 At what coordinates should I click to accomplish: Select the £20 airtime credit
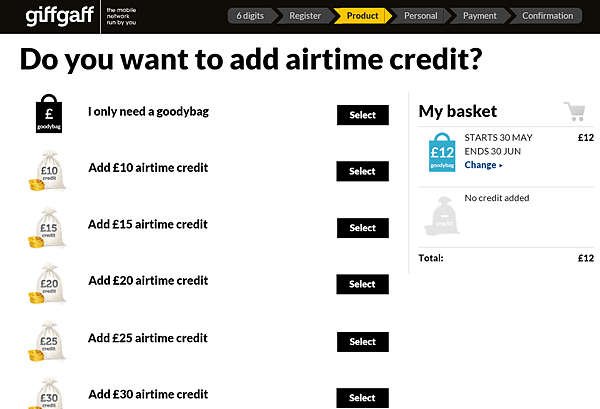pos(362,284)
